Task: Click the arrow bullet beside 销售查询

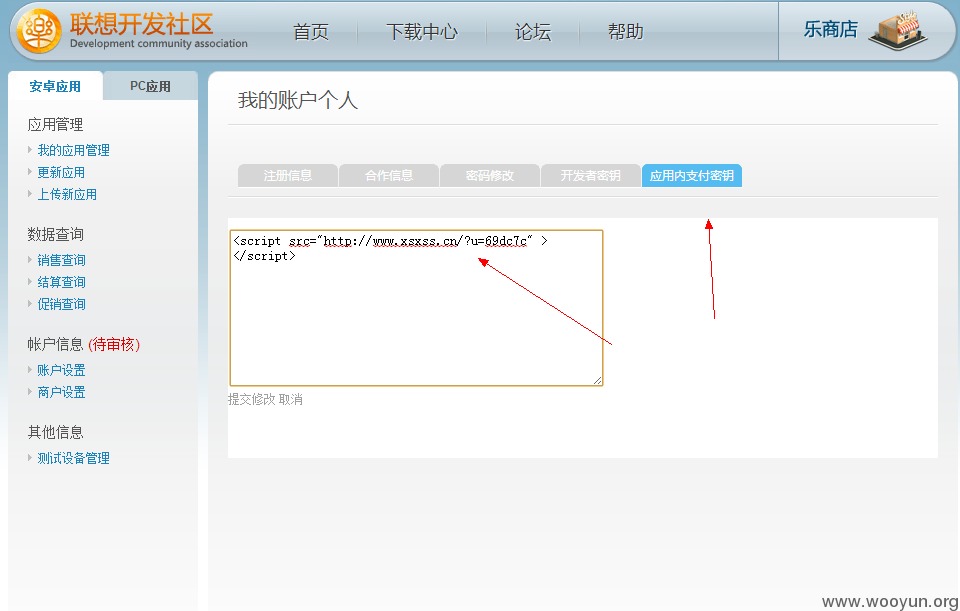Action: tap(29, 260)
